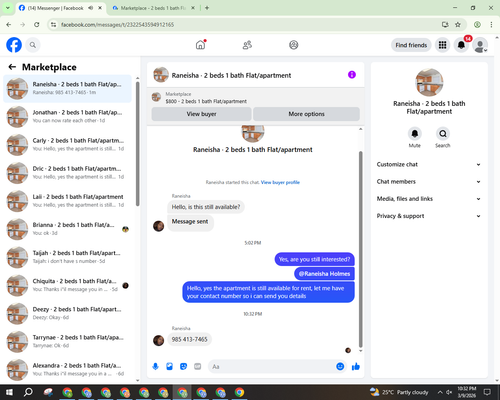Open the tab search dropdown arrow
The image size is (500, 400).
tap(8, 8)
